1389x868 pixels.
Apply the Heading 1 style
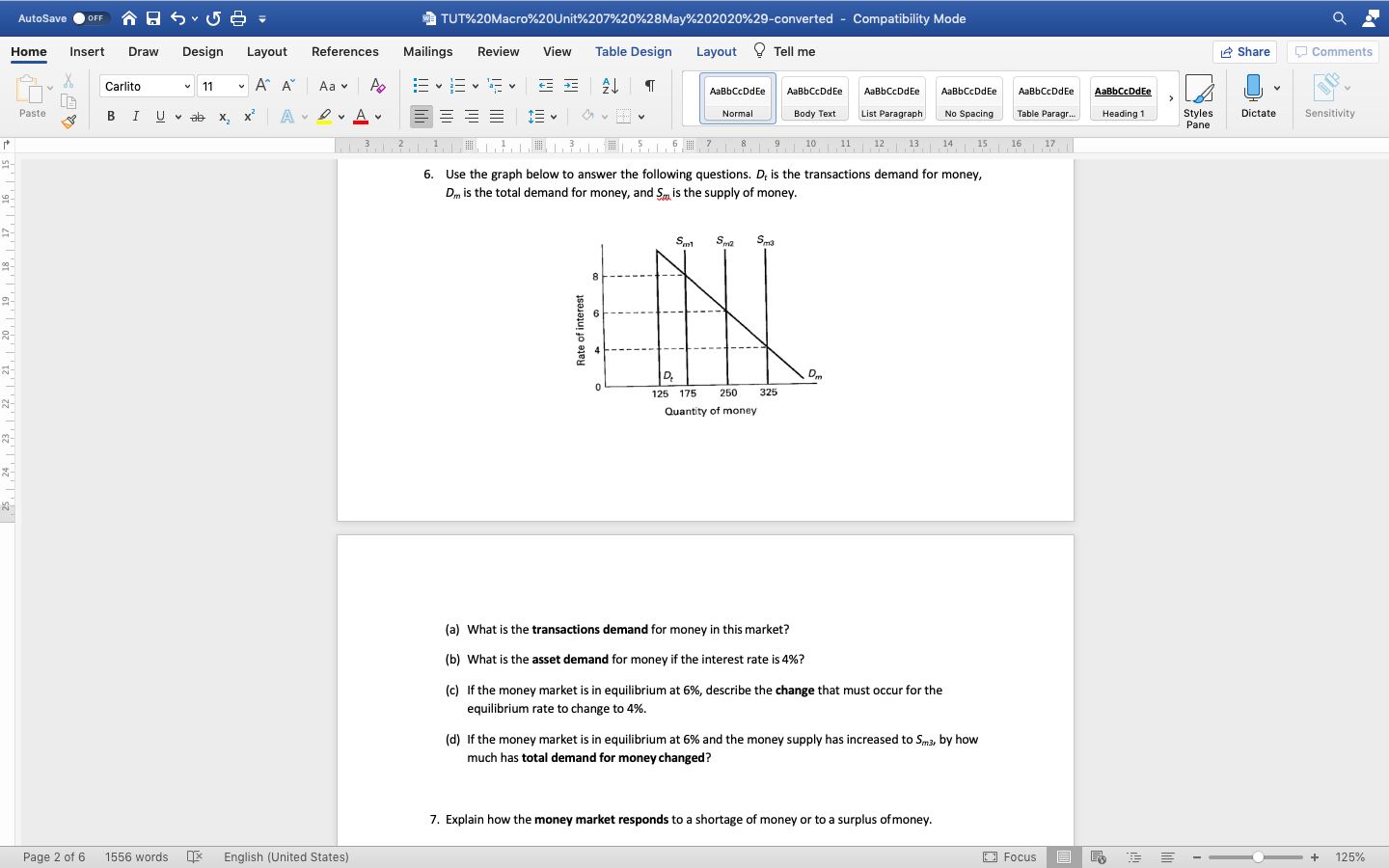[x=1124, y=98]
